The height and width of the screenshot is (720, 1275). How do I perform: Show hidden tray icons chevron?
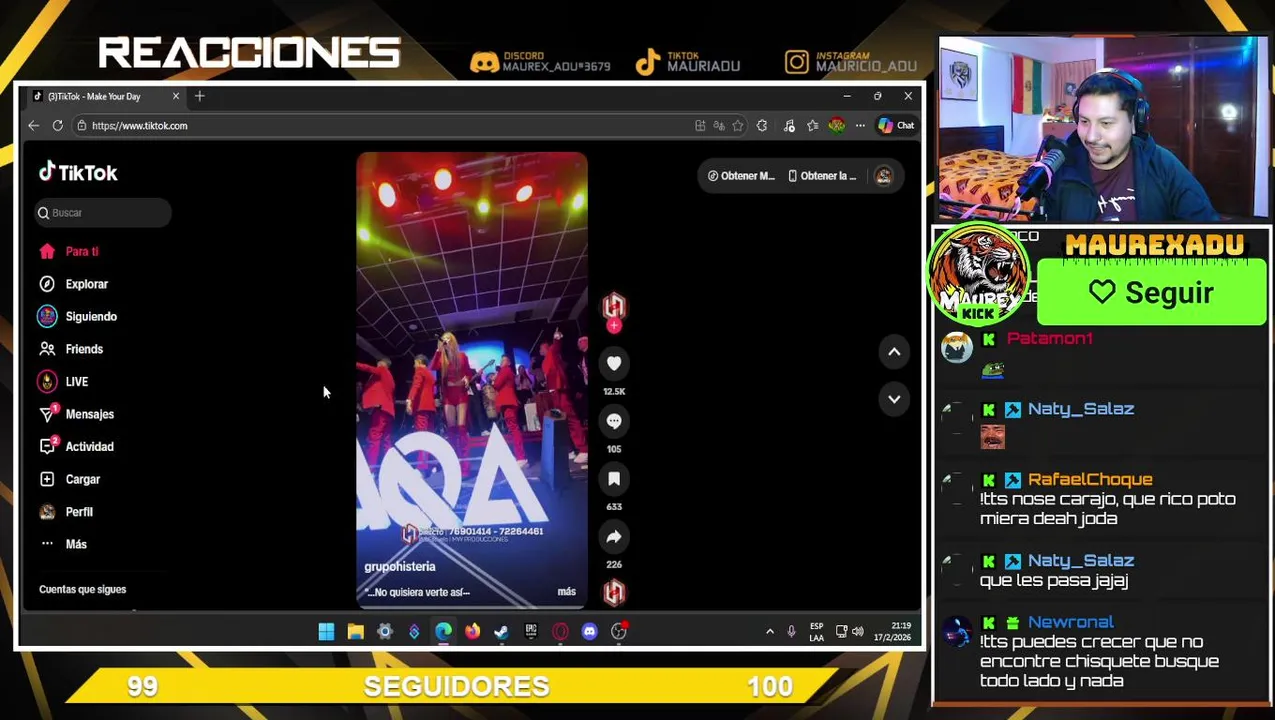click(770, 632)
